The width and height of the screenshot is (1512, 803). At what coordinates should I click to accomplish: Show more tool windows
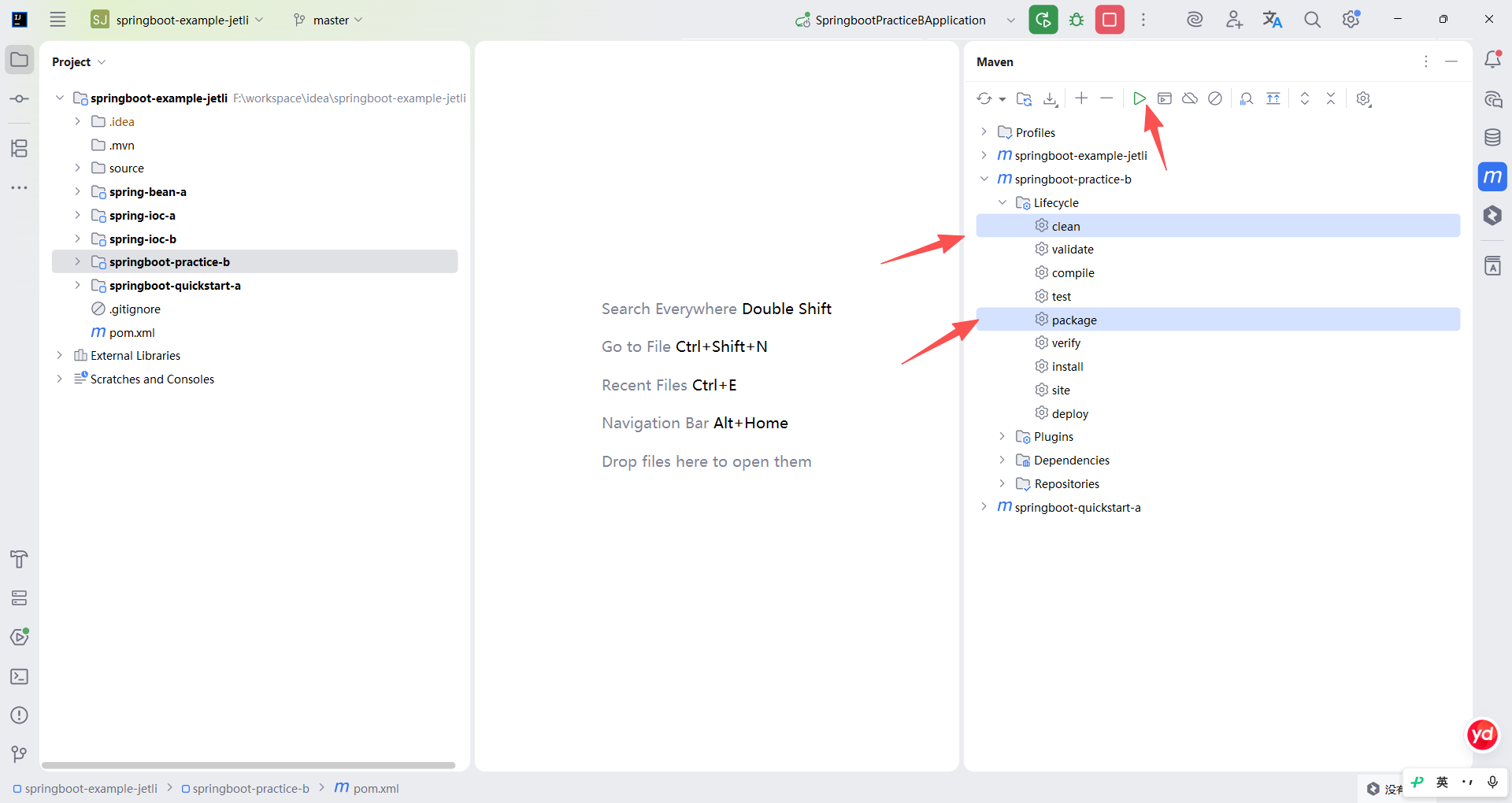(20, 187)
